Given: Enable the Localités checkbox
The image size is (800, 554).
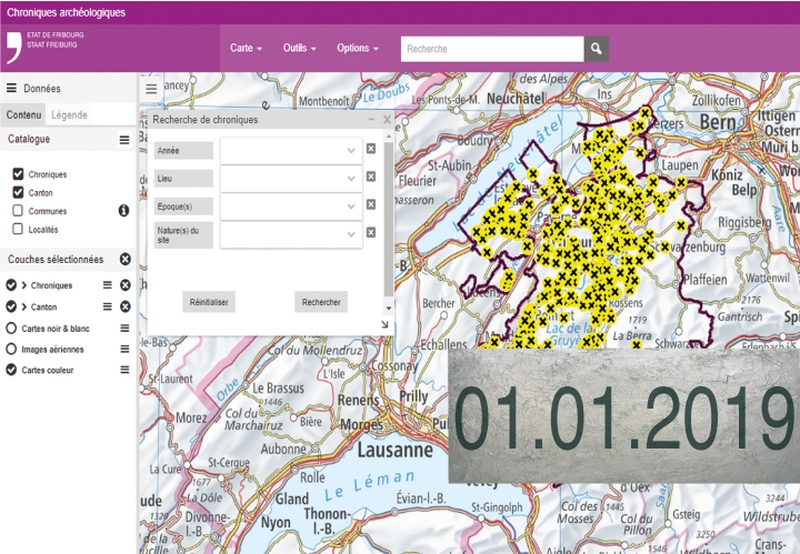Looking at the screenshot, I should 18,229.
